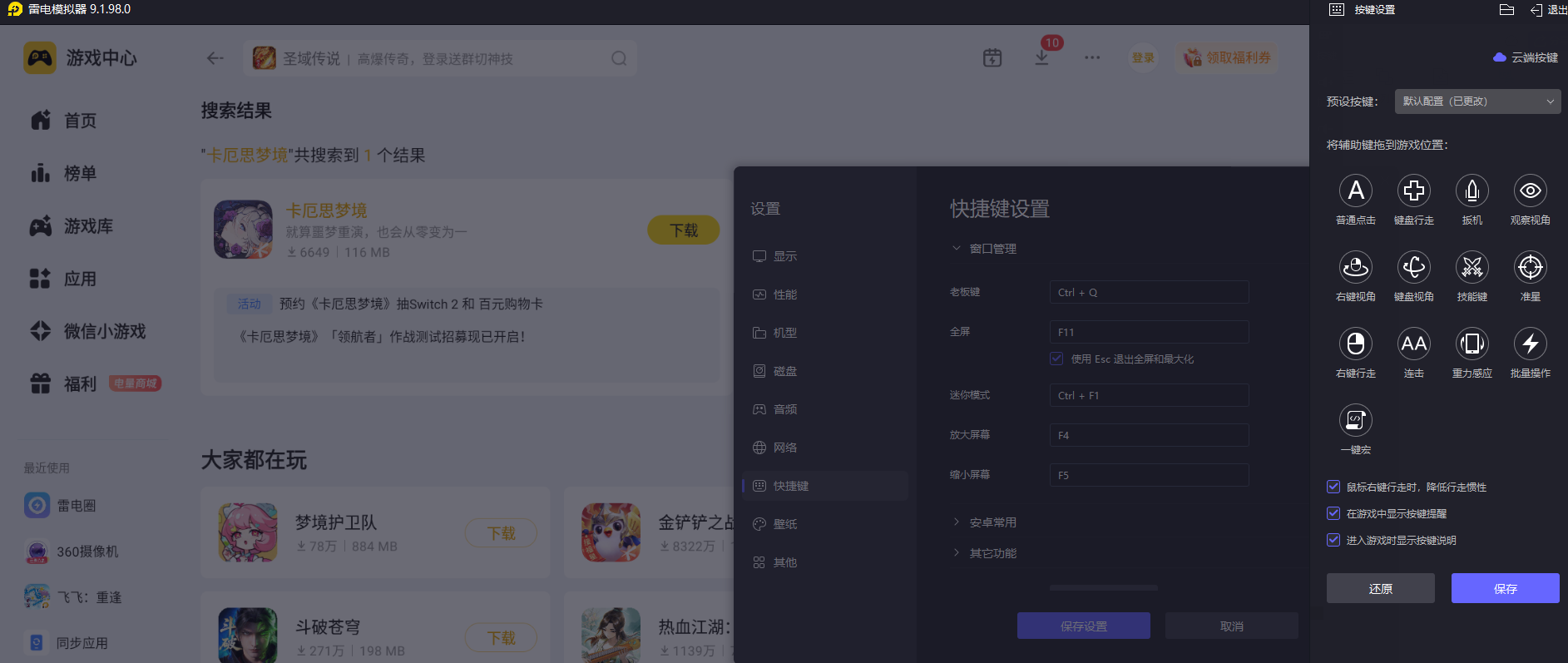Click the 保存设置 button
The image size is (1568, 663).
[x=1084, y=626]
